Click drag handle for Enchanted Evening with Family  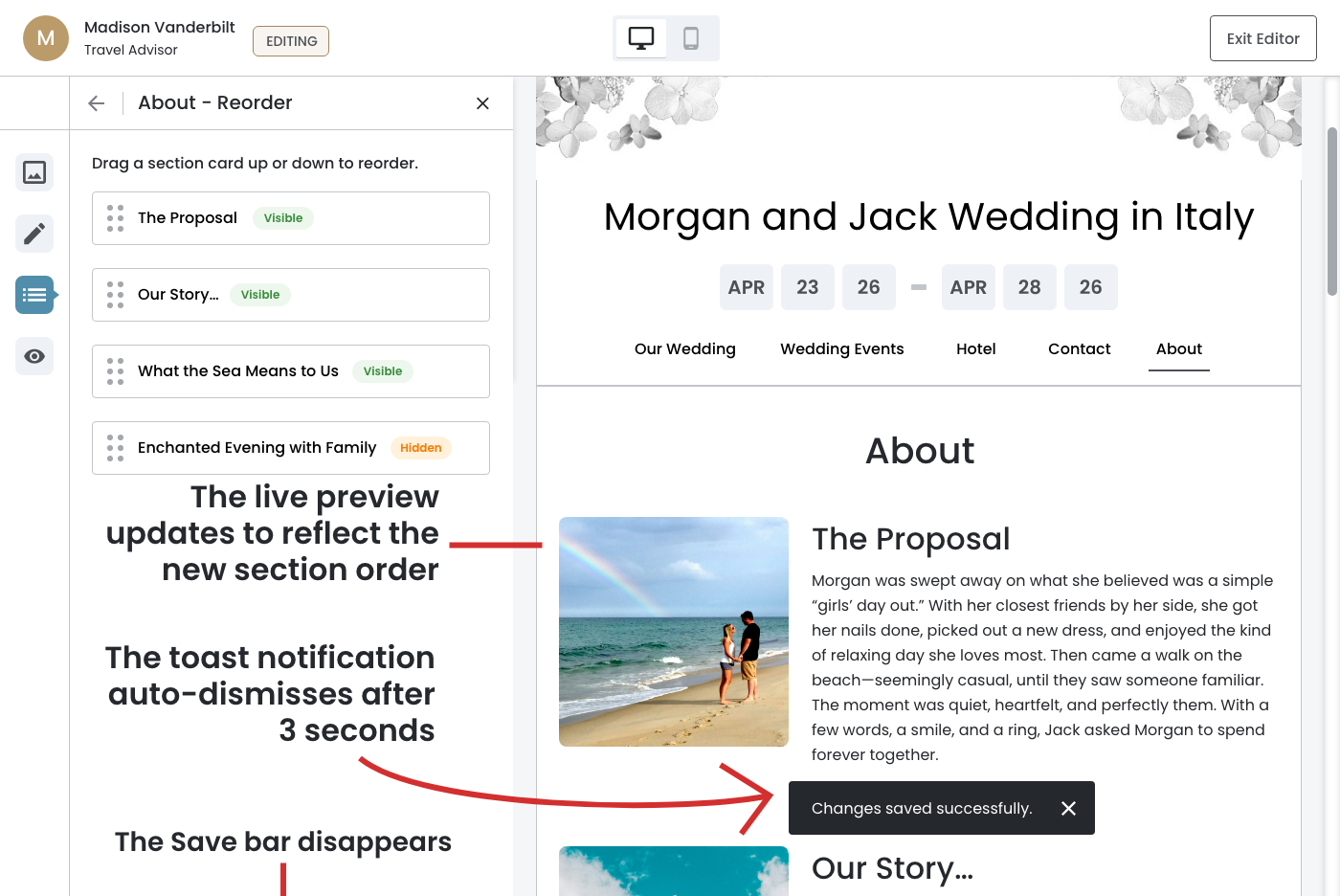pos(116,448)
